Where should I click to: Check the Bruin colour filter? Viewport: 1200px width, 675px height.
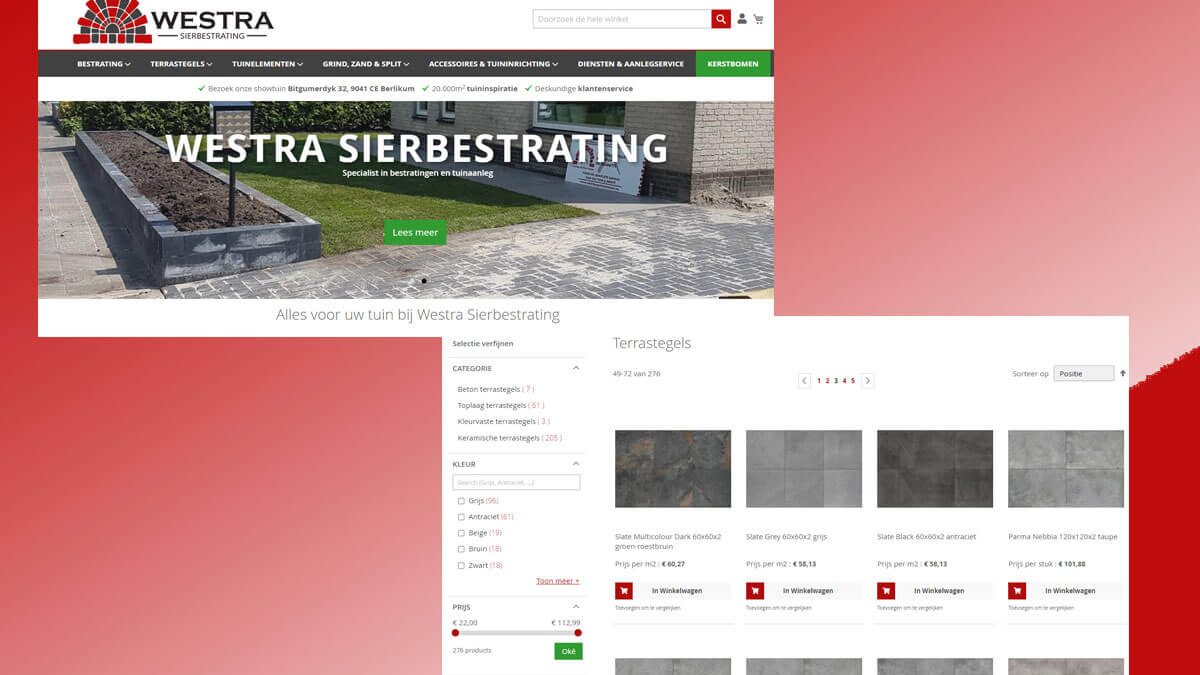461,549
